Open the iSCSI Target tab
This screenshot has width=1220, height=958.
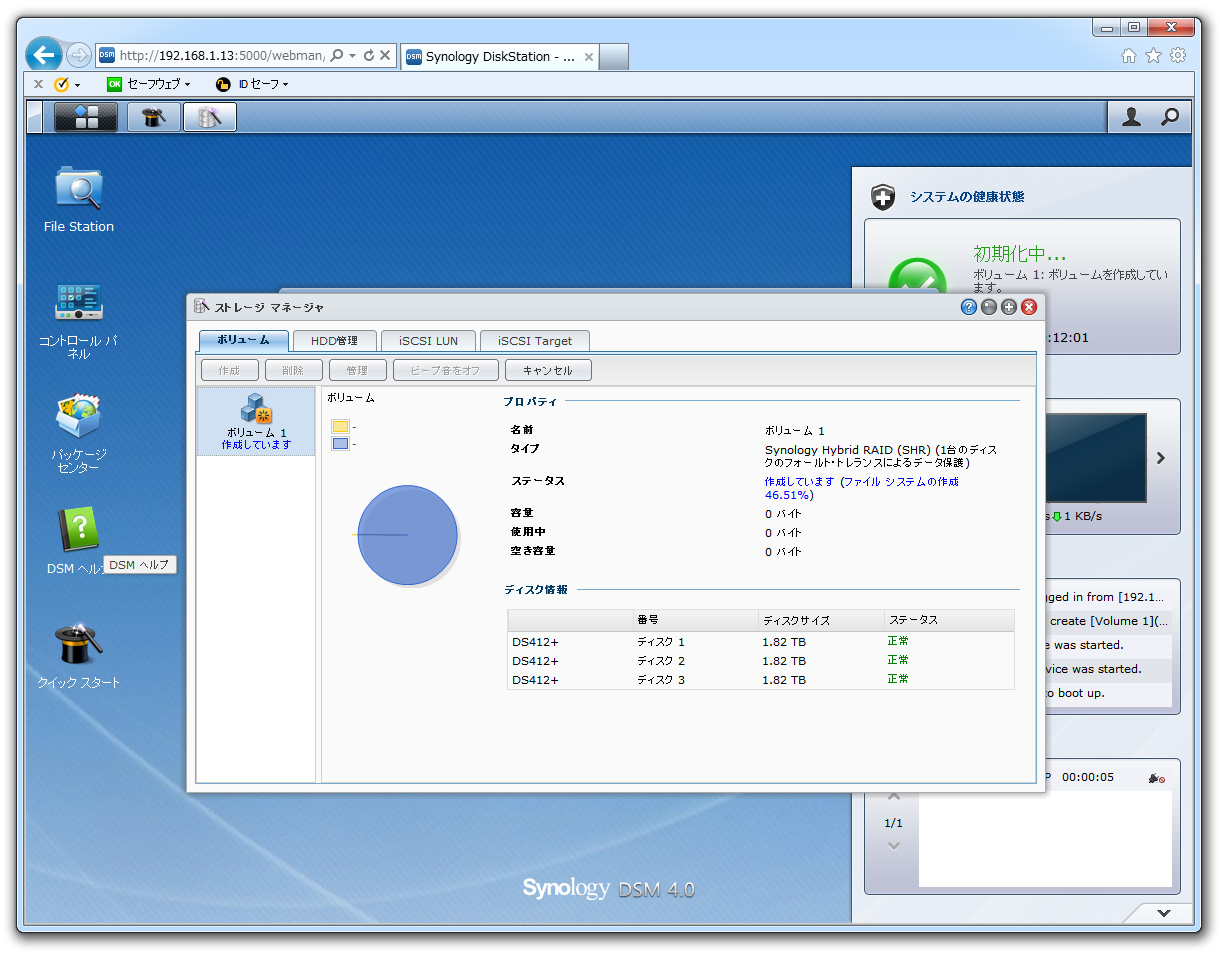point(535,341)
